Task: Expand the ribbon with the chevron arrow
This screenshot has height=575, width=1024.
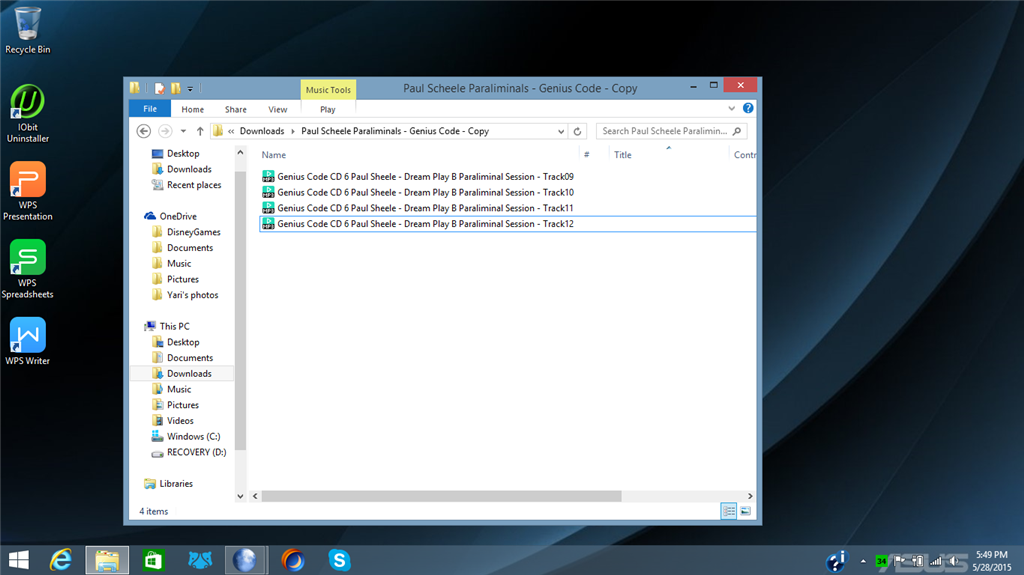Action: click(x=731, y=108)
